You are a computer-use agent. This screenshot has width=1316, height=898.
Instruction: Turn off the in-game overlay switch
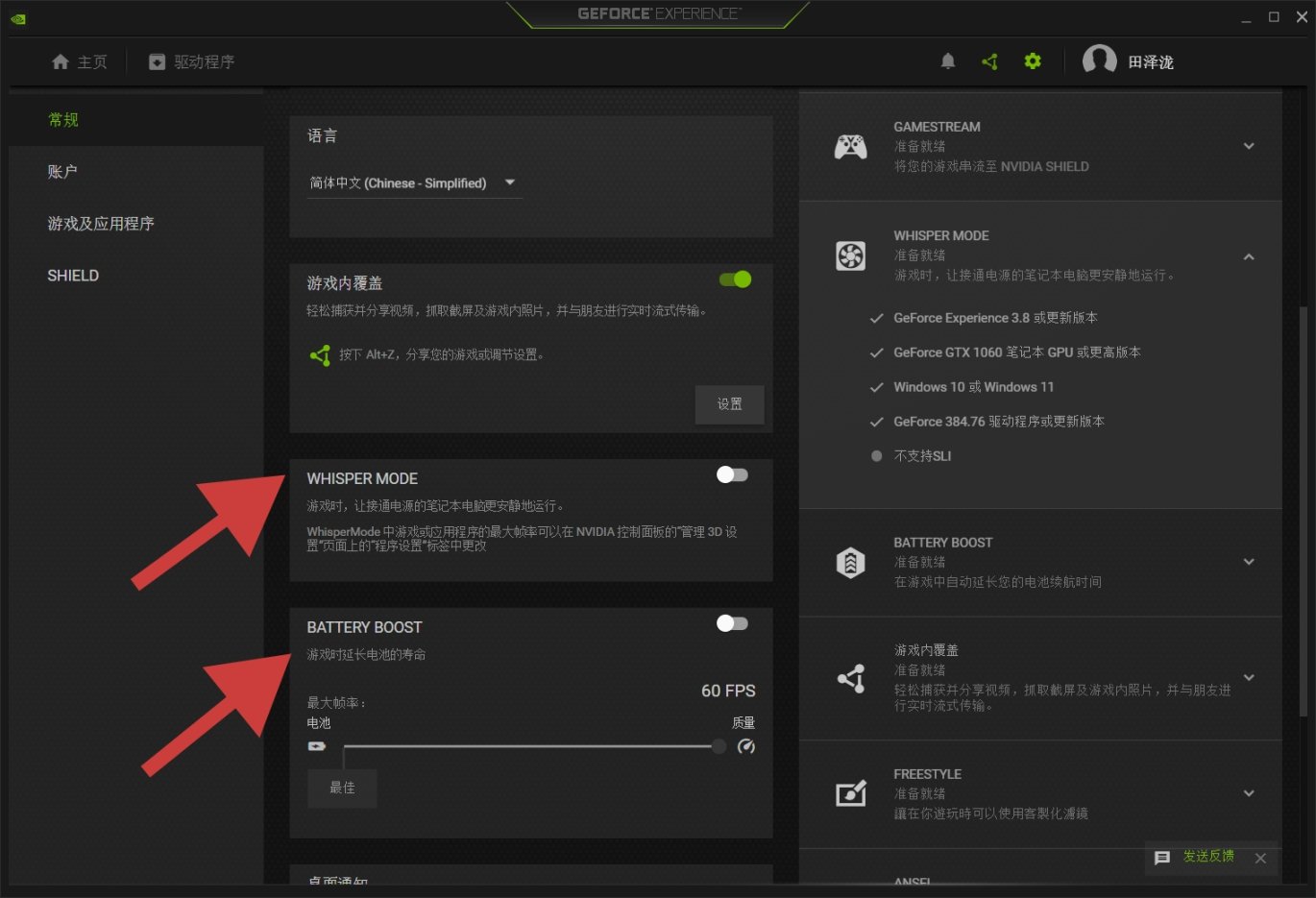[x=735, y=279]
